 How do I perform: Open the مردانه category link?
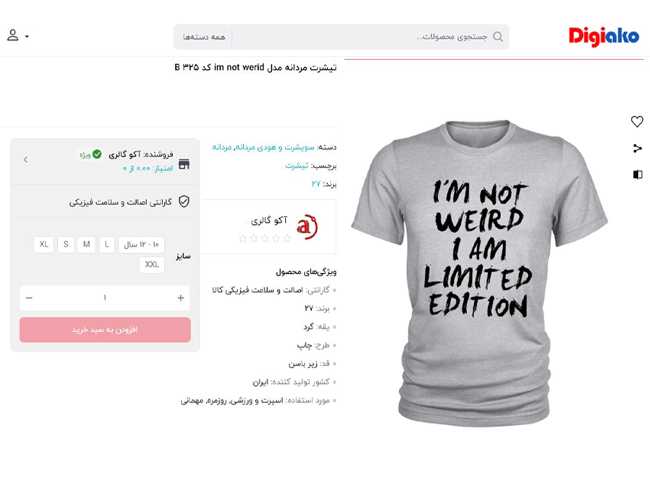tap(222, 147)
